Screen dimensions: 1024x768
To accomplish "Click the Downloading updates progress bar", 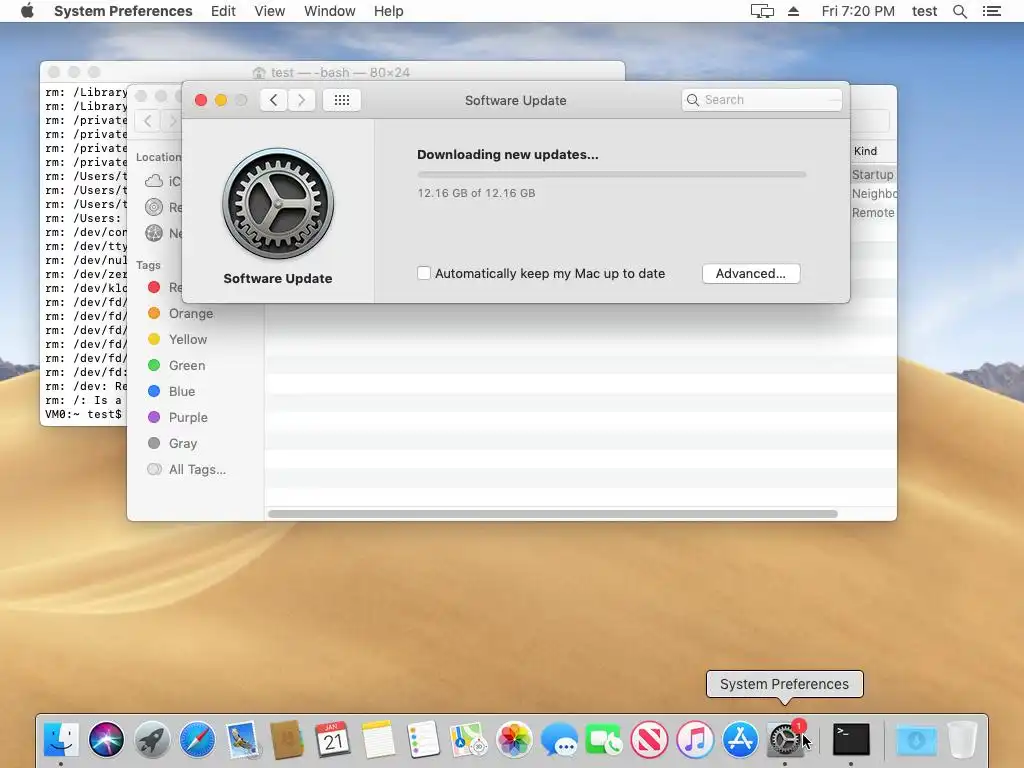I will (612, 174).
